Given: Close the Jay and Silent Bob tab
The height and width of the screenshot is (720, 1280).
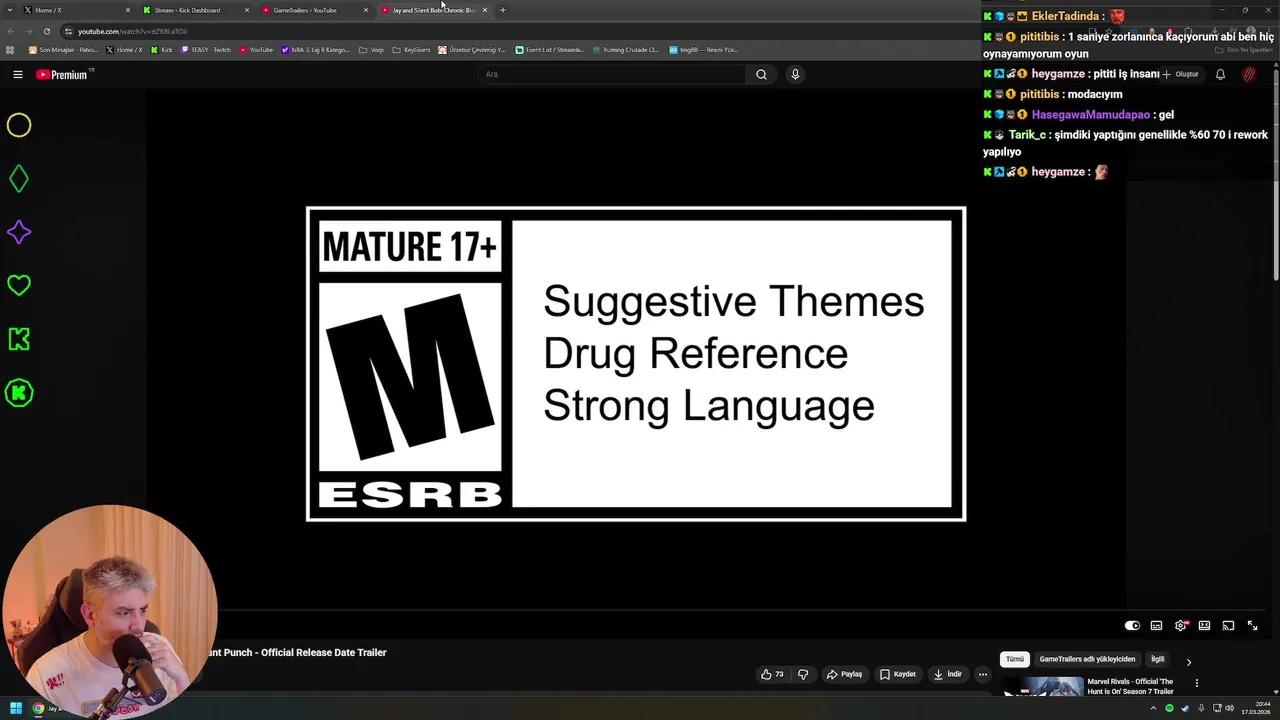Looking at the screenshot, I should pos(485,10).
